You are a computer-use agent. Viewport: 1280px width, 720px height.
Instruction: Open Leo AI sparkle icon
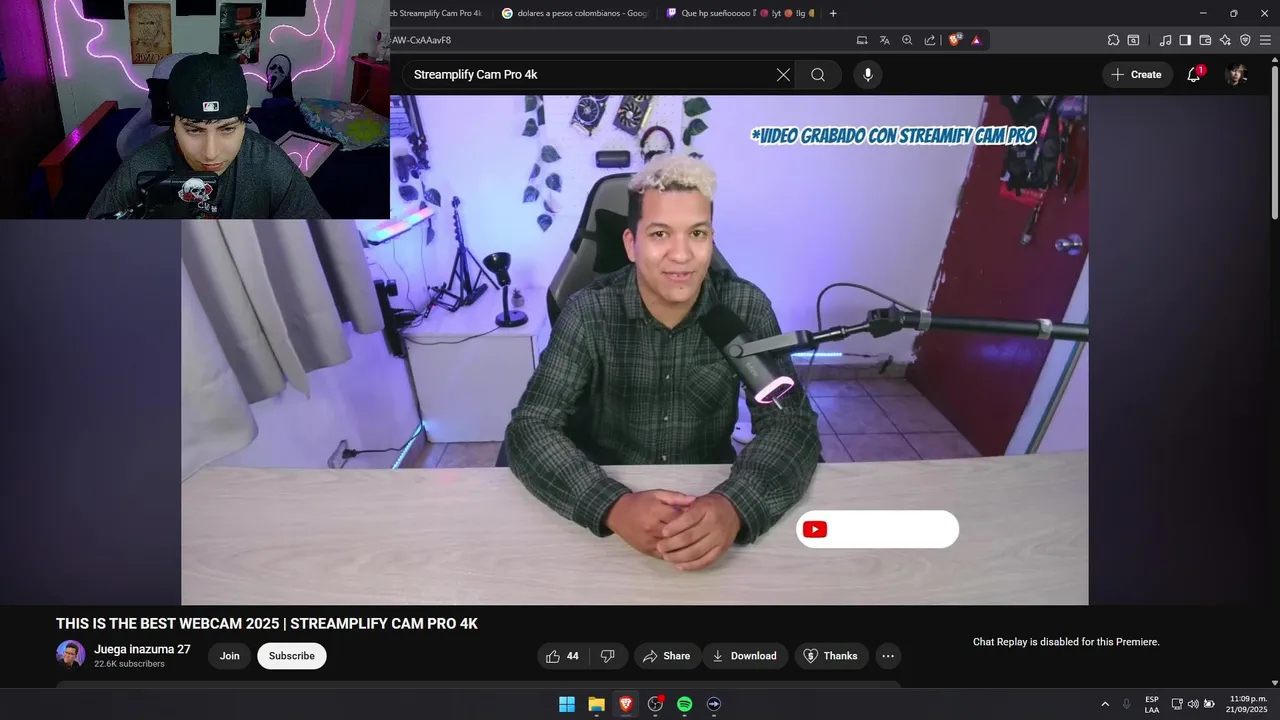point(1225,40)
